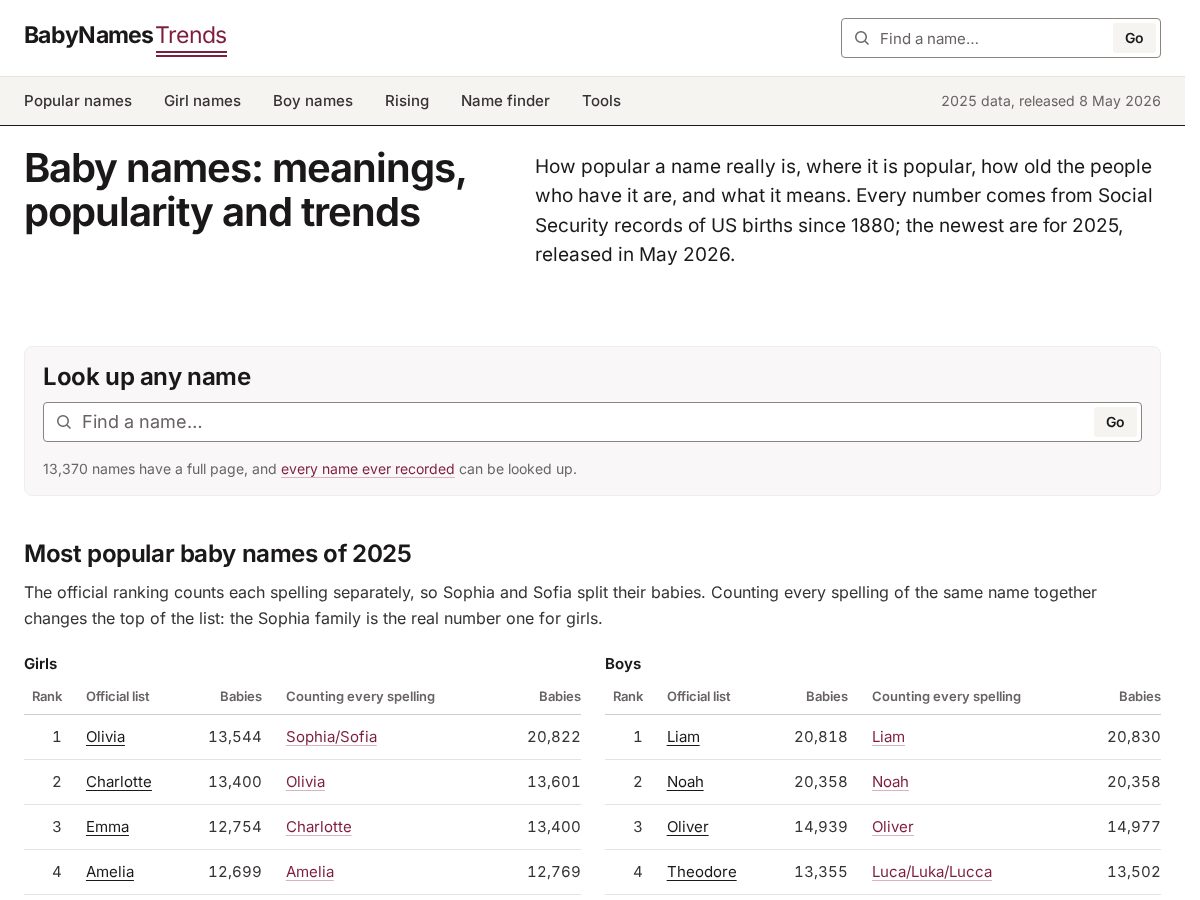Screen dimensions: 1200x900
Task: Open Amelia in girls Counting every spelling
Action: pos(310,872)
